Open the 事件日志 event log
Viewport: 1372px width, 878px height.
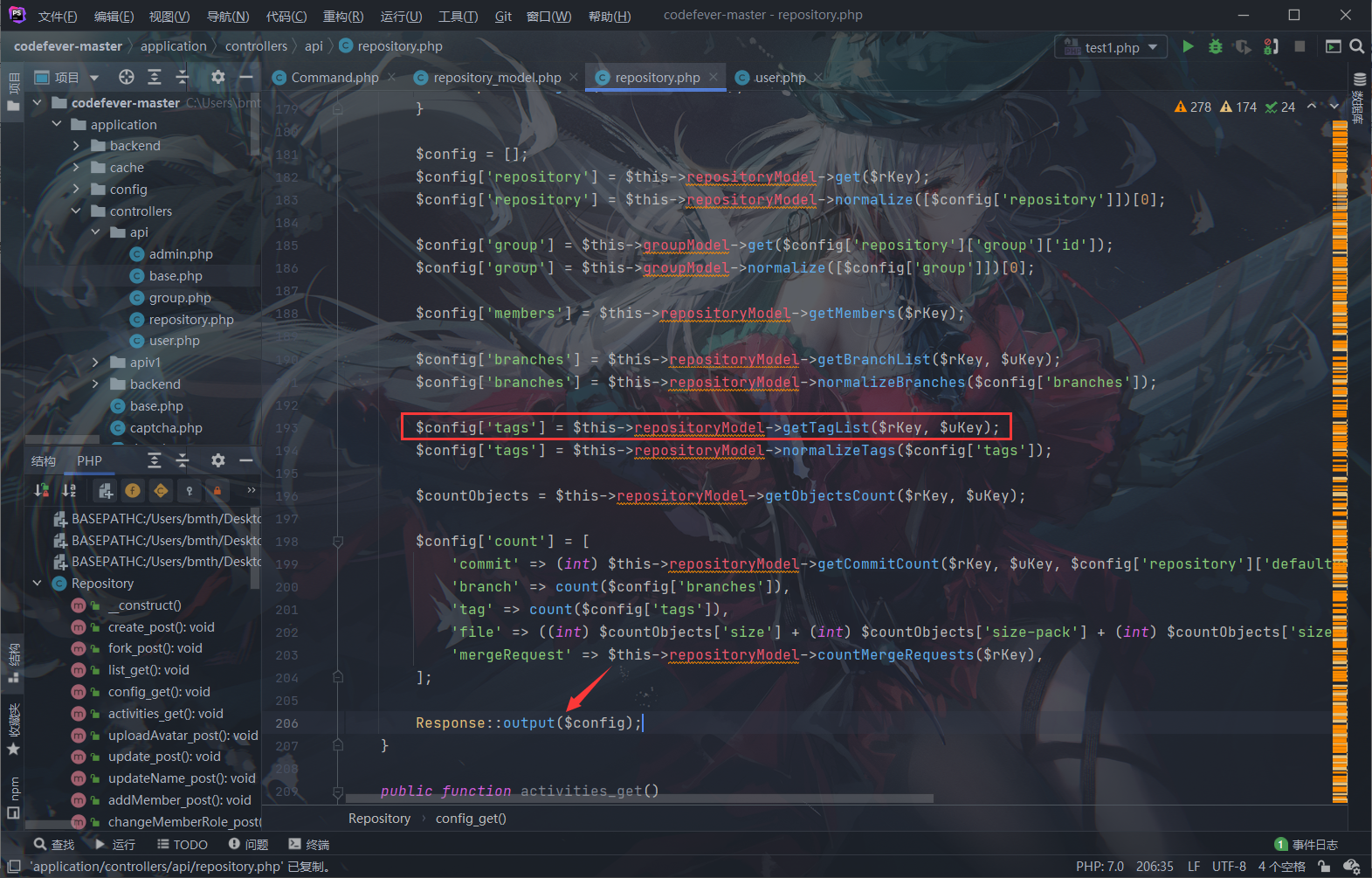[1307, 845]
